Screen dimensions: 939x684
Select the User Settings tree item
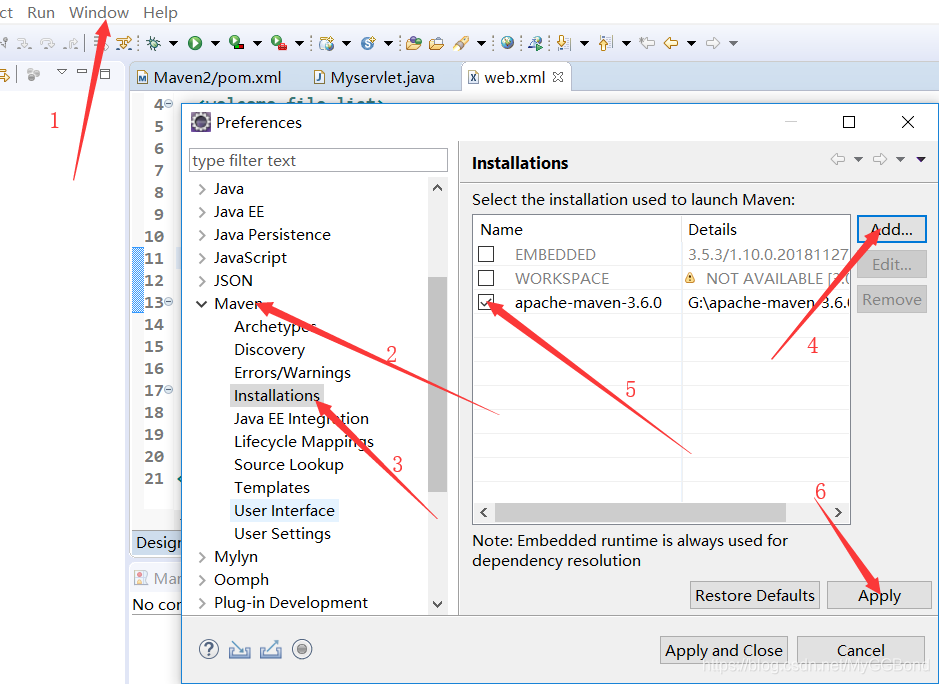[x=282, y=534]
